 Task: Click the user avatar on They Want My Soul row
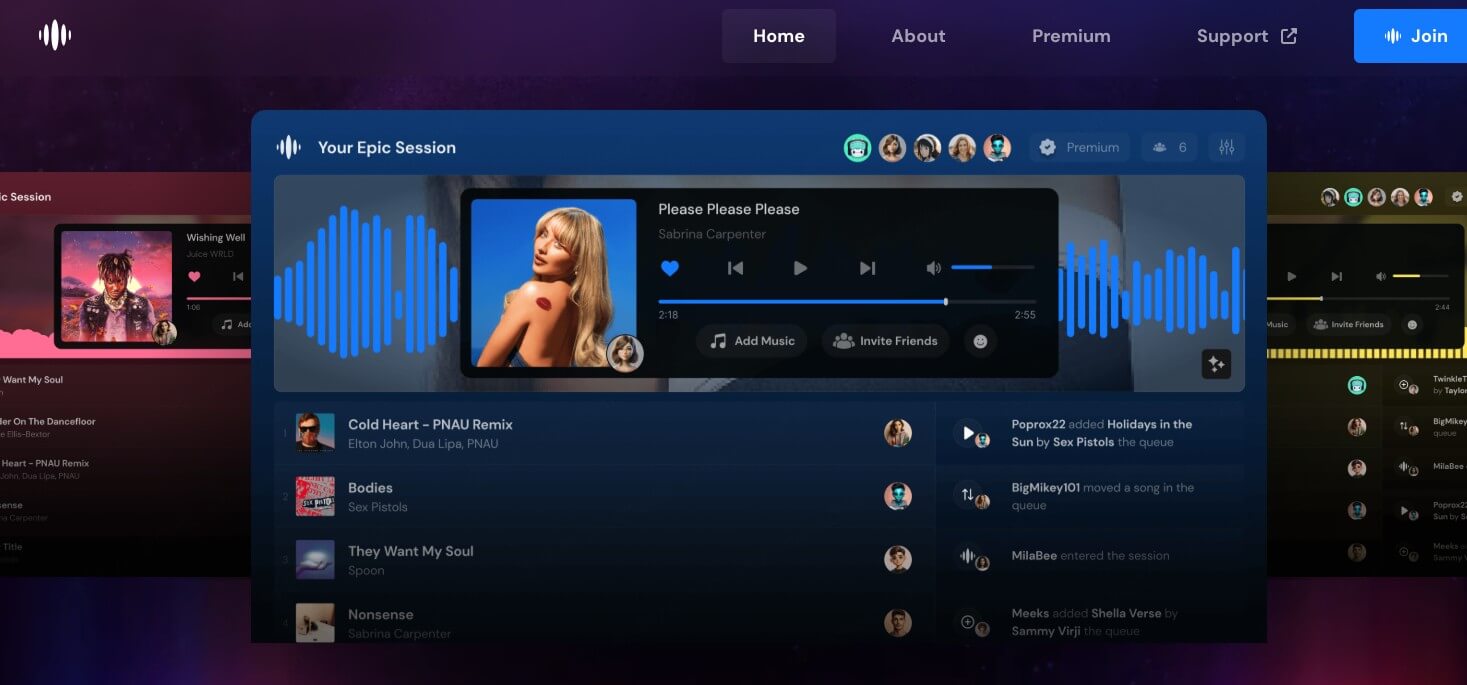(x=898, y=559)
